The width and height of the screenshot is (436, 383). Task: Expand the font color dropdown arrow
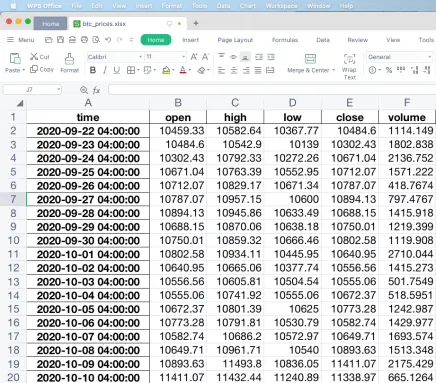point(190,70)
